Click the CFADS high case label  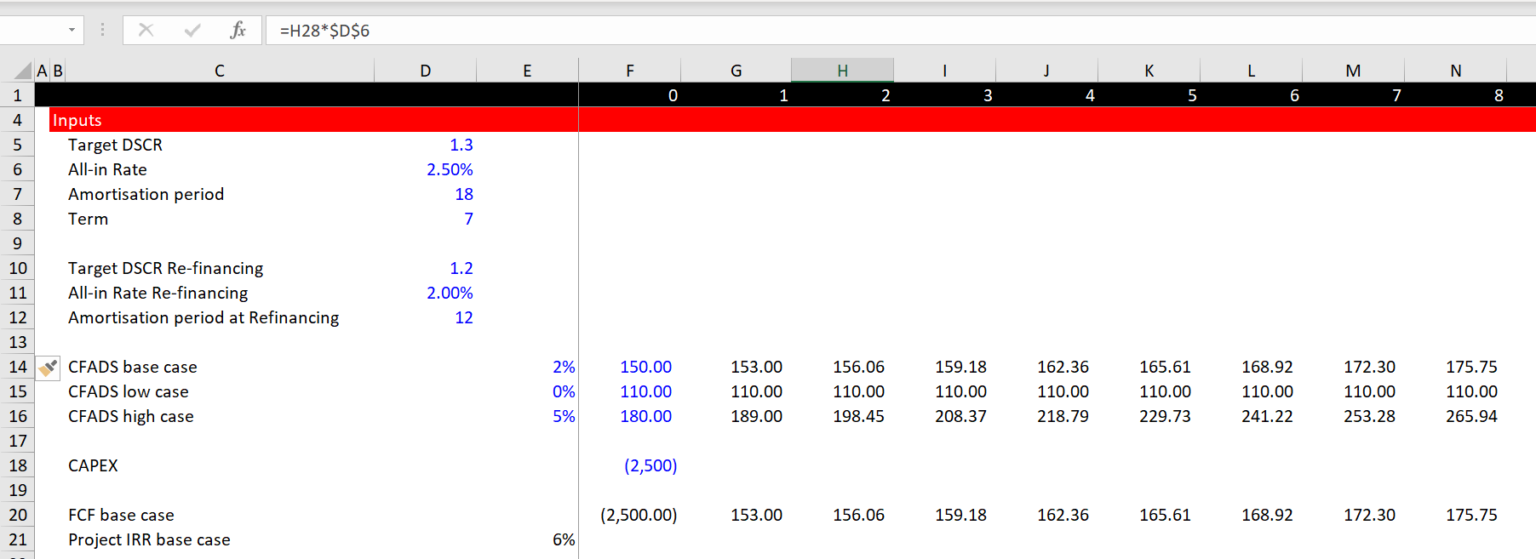pos(131,416)
